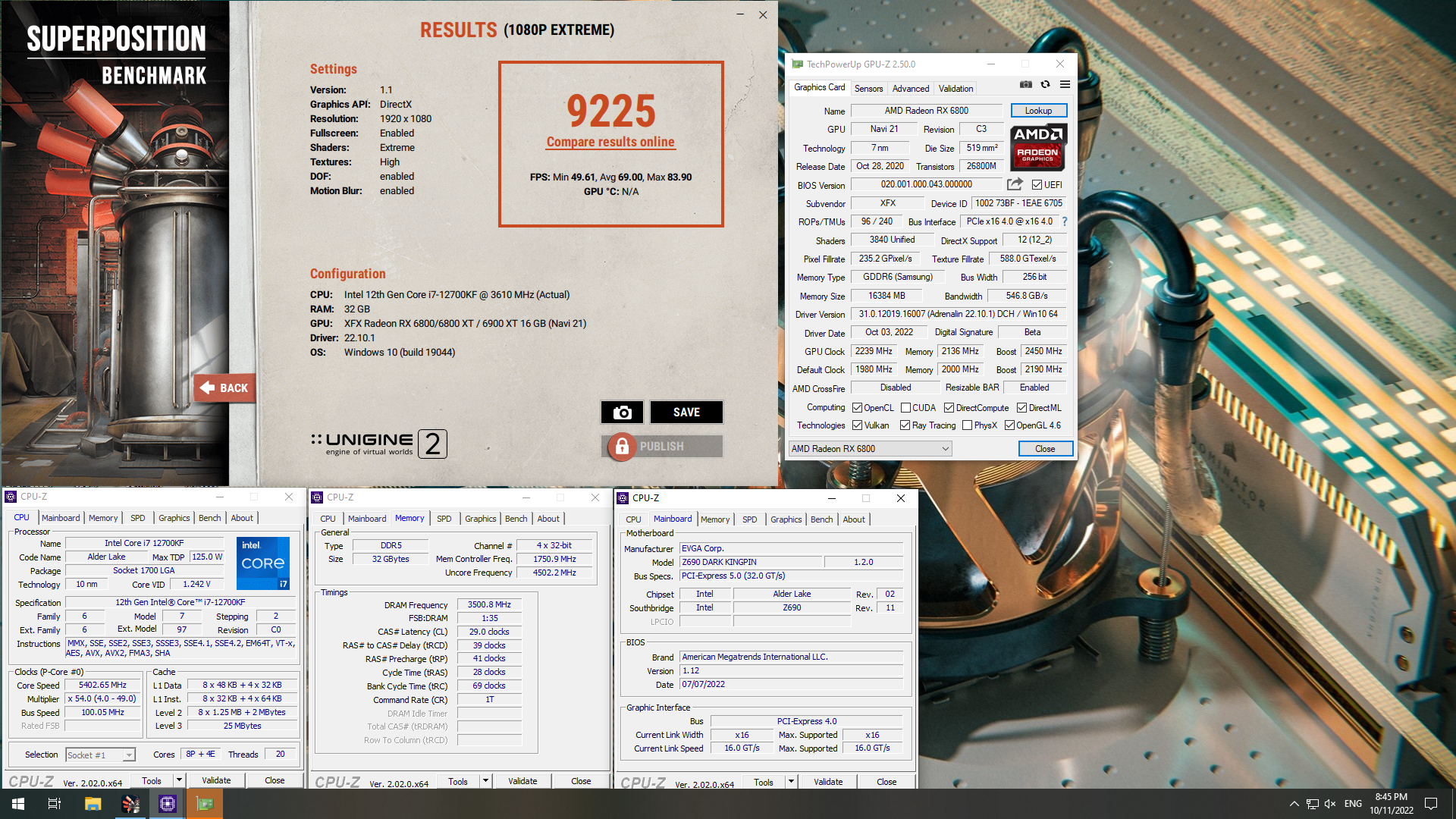Open File Explorer from the taskbar

pyautogui.click(x=93, y=803)
